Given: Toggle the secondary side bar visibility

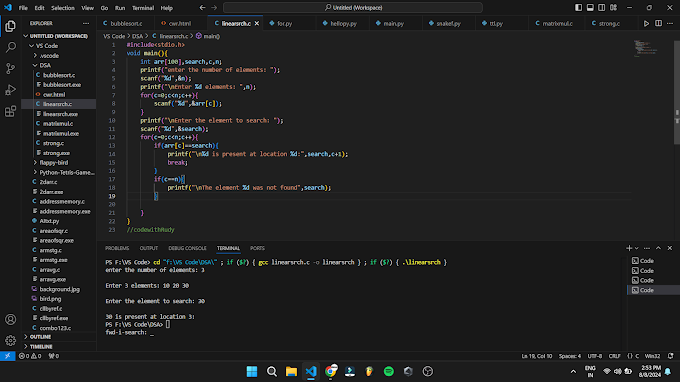Looking at the screenshot, I should pyautogui.click(x=602, y=8).
